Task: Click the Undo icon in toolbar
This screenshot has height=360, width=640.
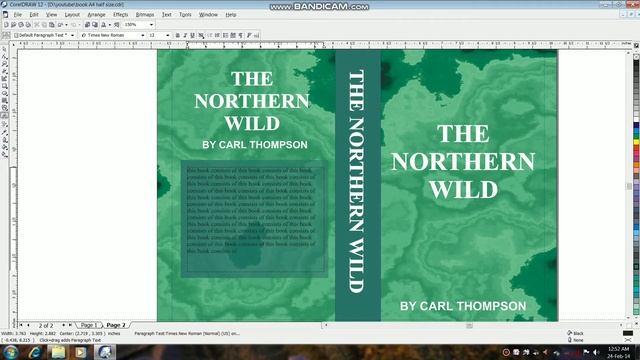Action: click(60, 24)
